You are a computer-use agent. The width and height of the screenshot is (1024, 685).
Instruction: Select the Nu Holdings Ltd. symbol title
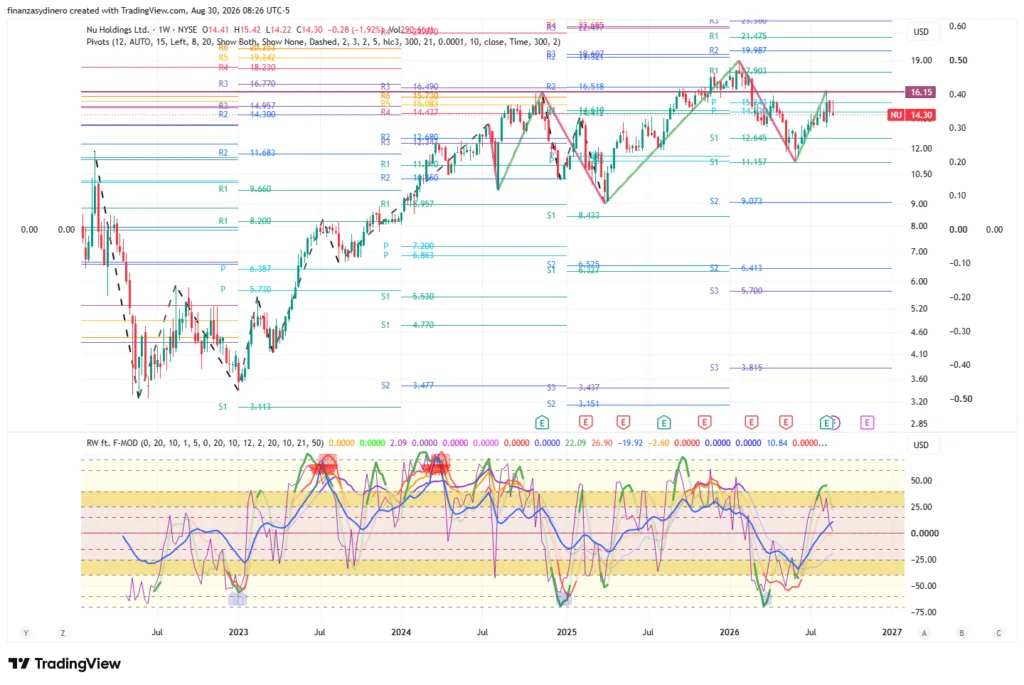pos(117,29)
